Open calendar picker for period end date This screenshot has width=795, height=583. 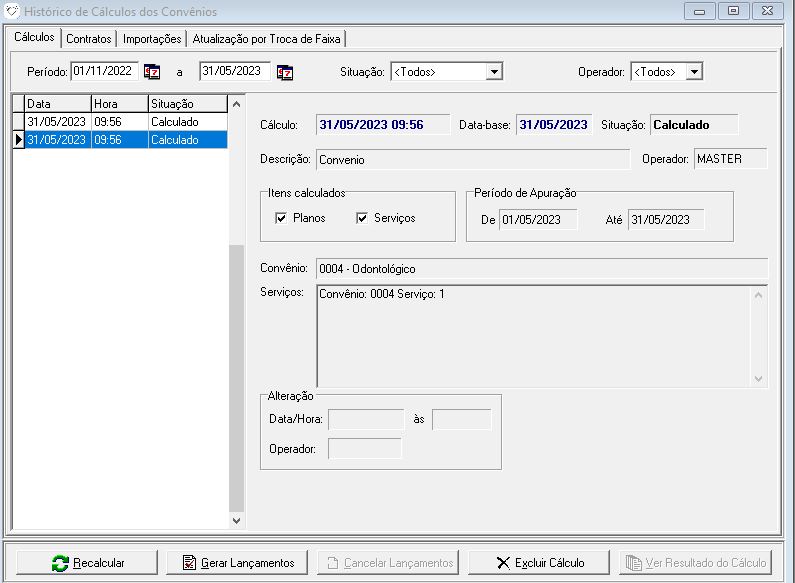coord(285,72)
